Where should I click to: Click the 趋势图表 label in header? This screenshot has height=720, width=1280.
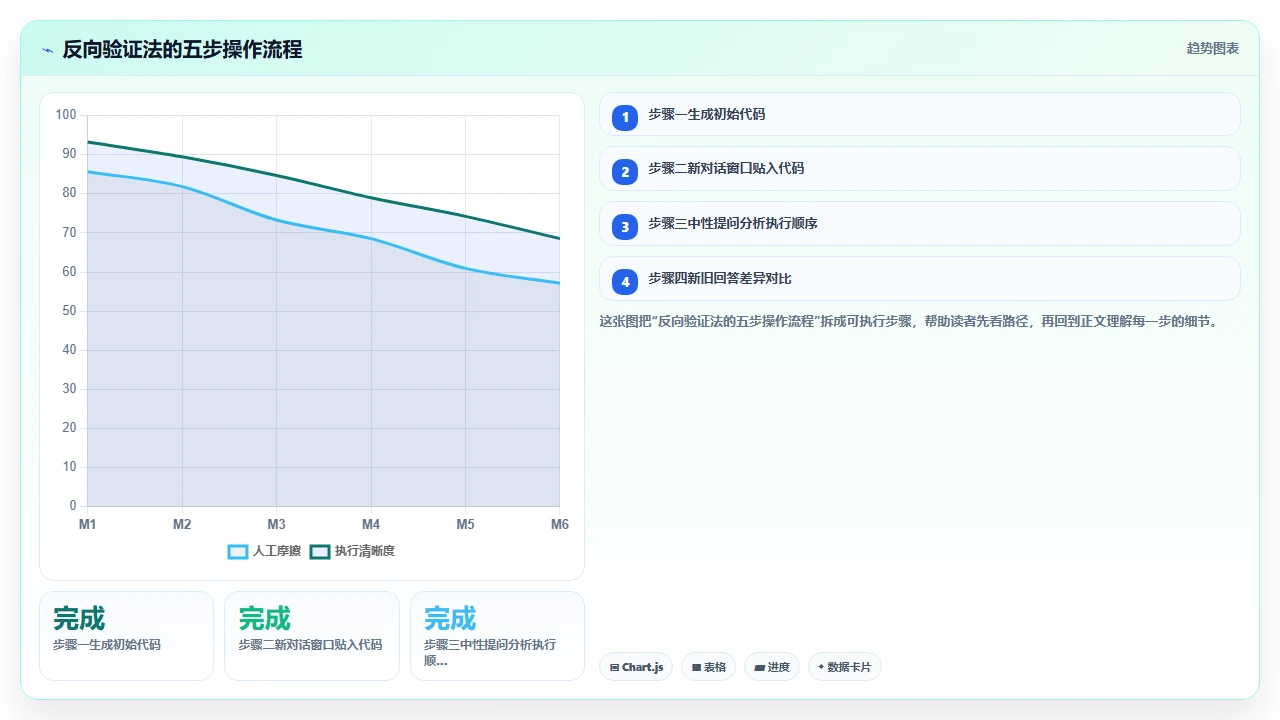pos(1213,48)
